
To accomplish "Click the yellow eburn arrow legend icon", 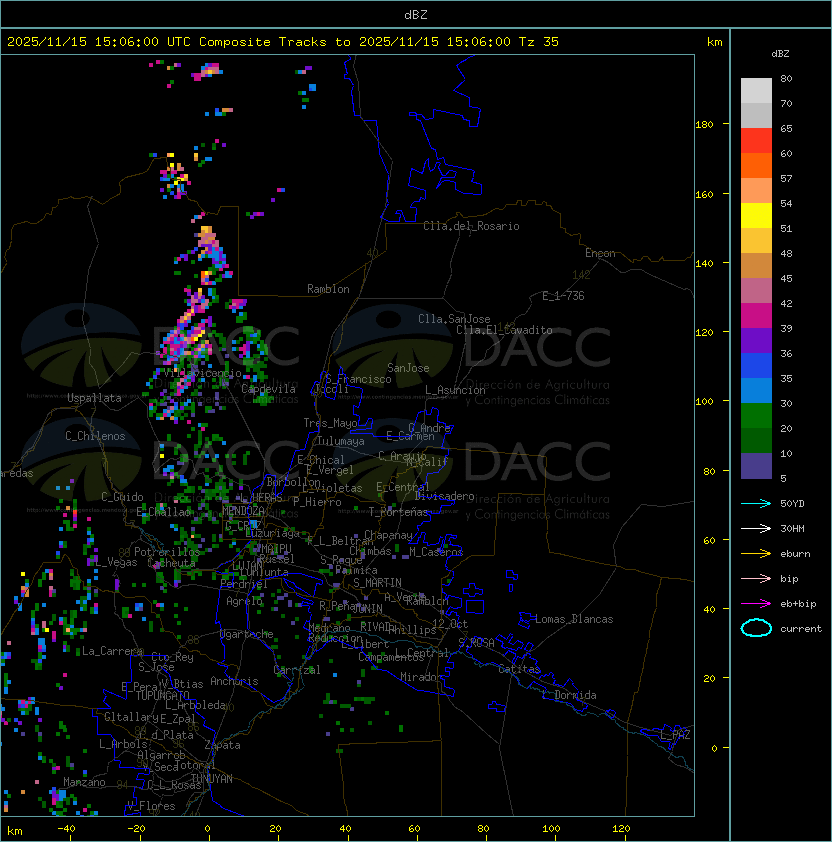I will point(756,554).
